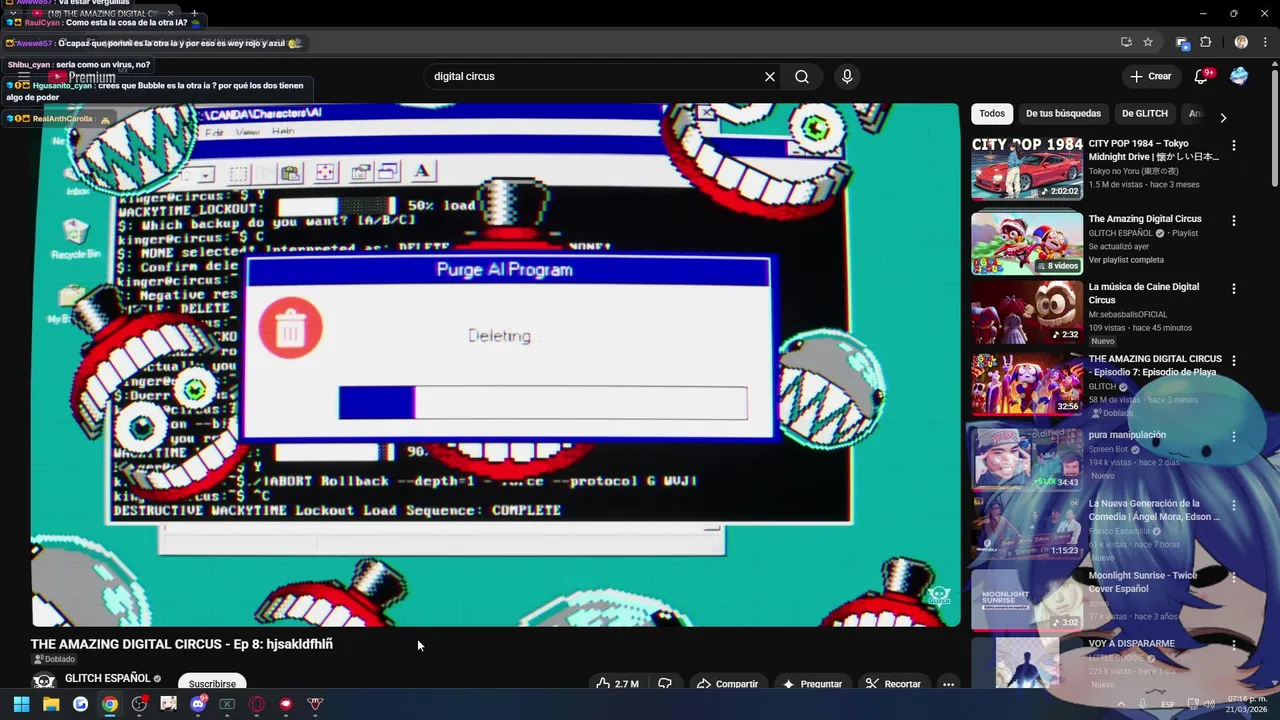
Task: Open Episodio 7: Episodio de Playa thumbnail
Action: click(1027, 383)
